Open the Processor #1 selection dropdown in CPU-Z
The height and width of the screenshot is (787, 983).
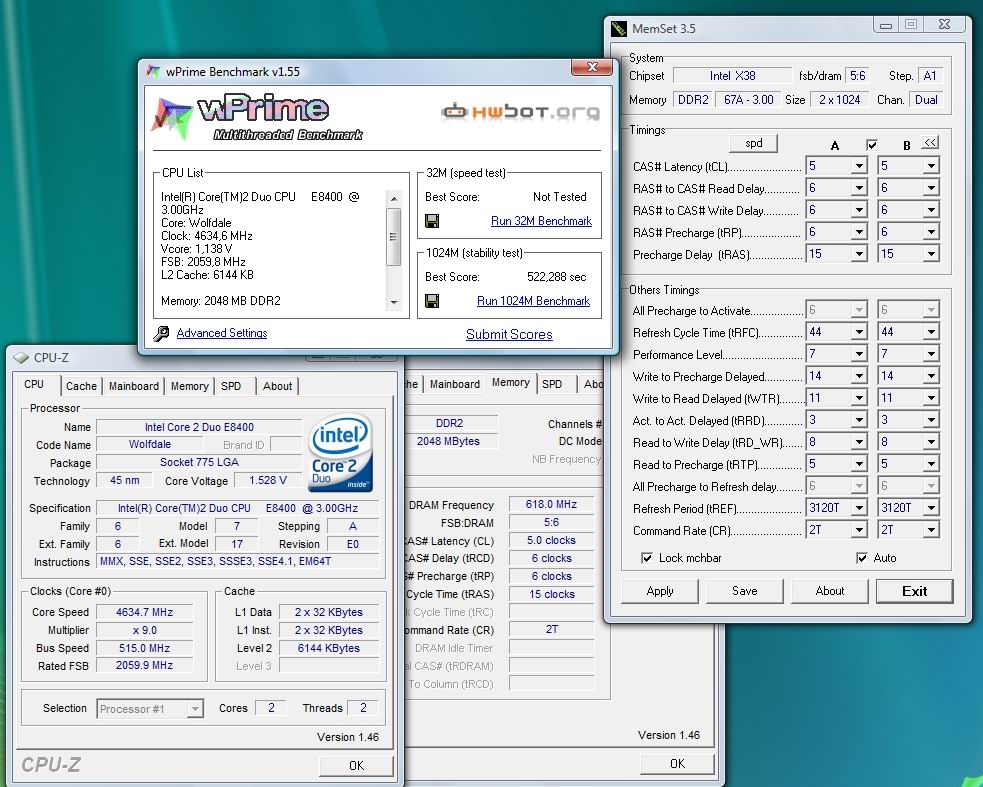[195, 709]
